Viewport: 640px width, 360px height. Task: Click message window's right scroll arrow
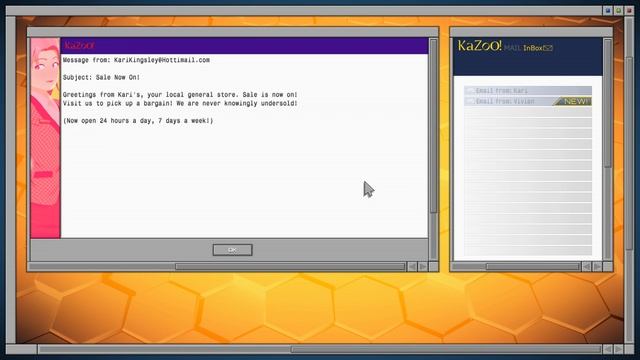pyautogui.click(x=423, y=267)
